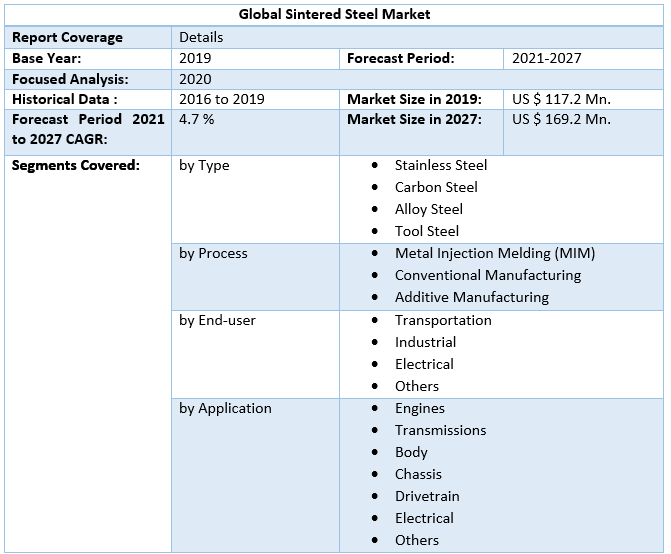Click the by Type segment cell
The height and width of the screenshot is (554, 671).
pyautogui.click(x=204, y=165)
